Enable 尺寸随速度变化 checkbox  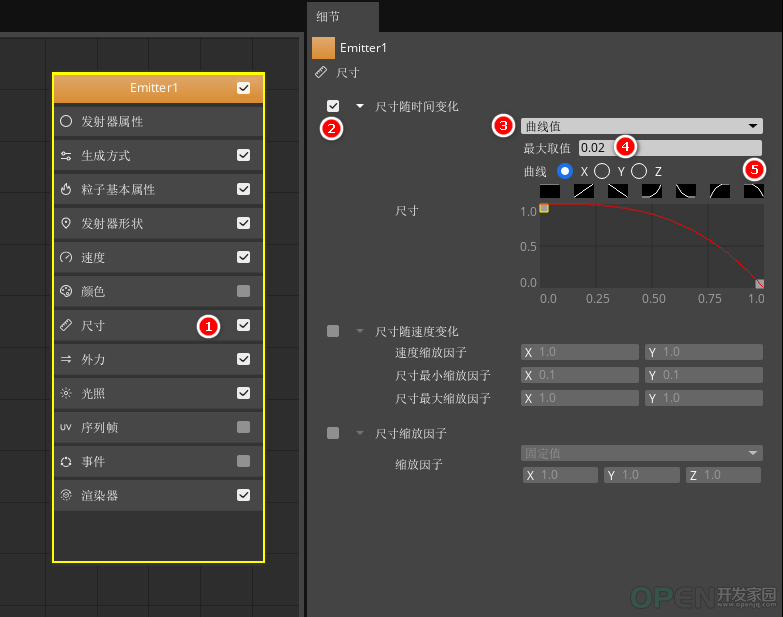pyautogui.click(x=333, y=331)
